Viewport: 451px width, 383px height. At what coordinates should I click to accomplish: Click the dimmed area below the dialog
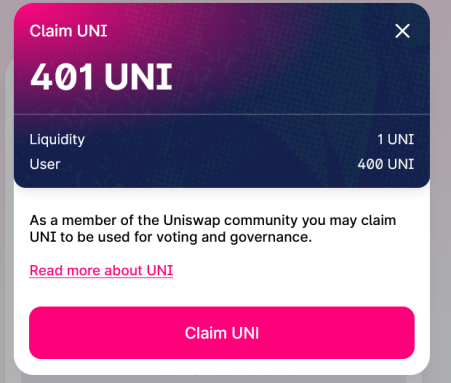point(222,379)
